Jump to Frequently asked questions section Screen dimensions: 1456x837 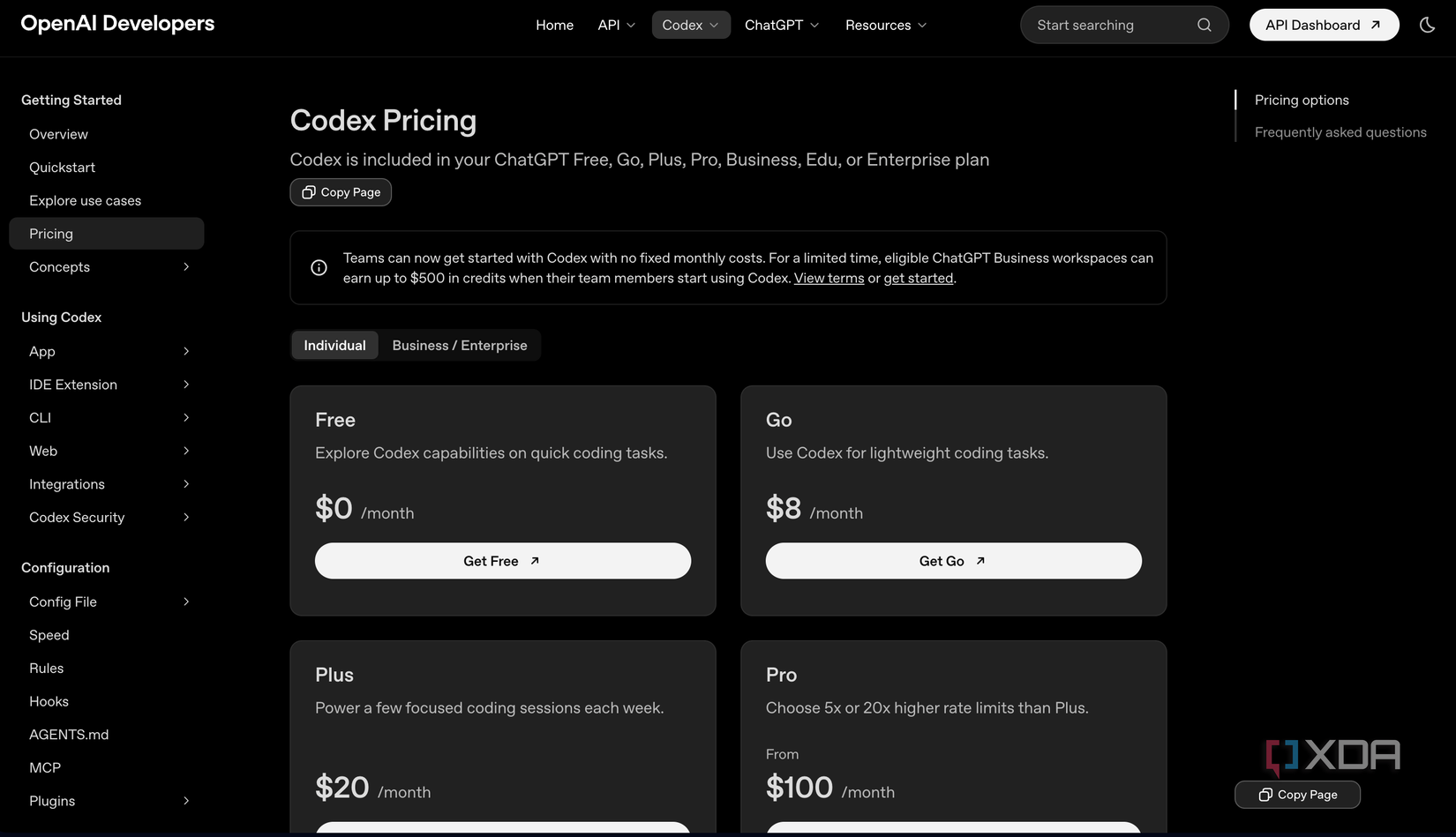(1340, 131)
